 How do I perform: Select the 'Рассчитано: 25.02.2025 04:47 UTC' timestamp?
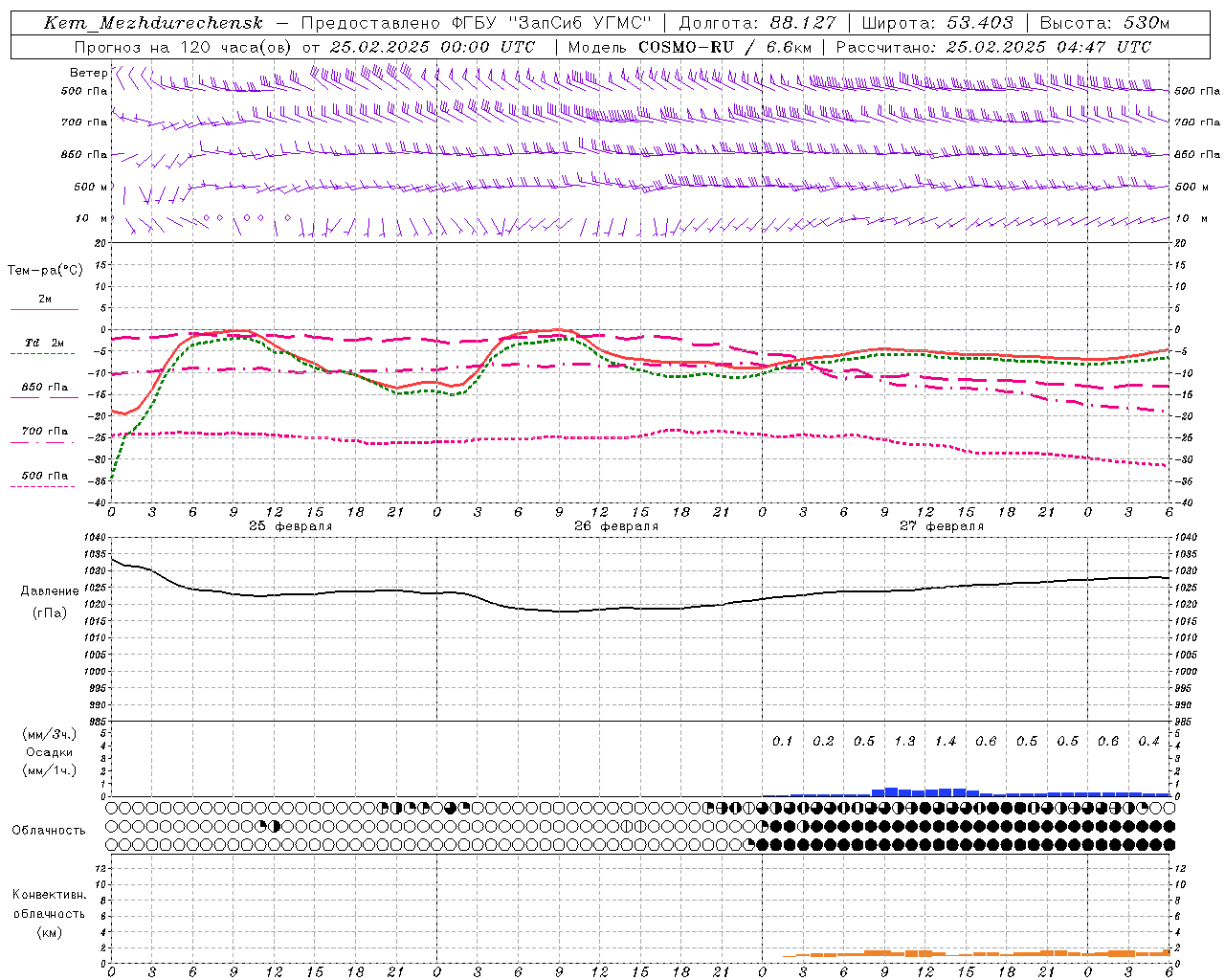tap(993, 47)
